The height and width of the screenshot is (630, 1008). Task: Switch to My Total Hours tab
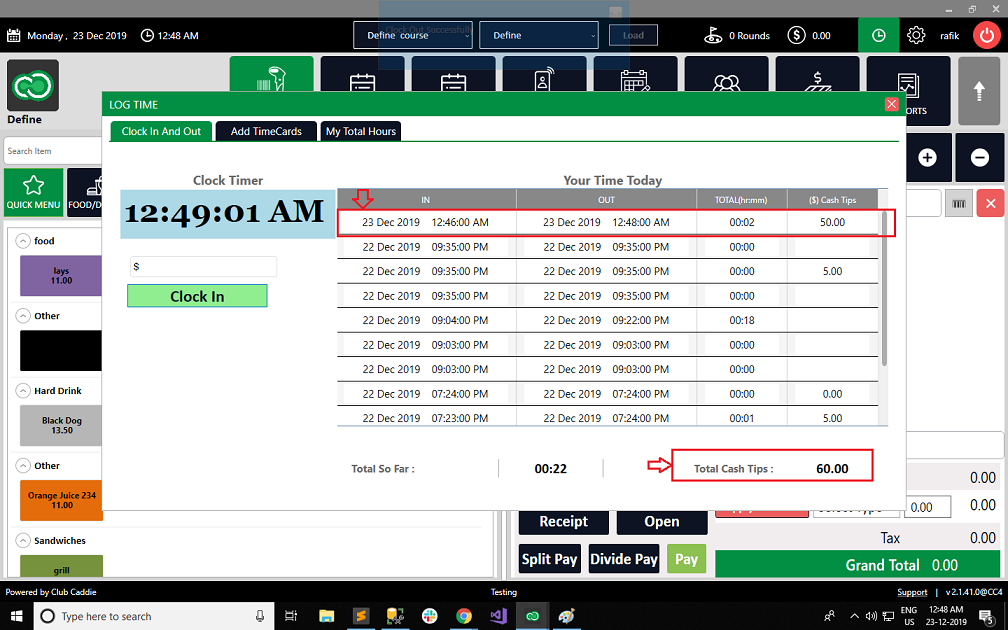tap(361, 131)
